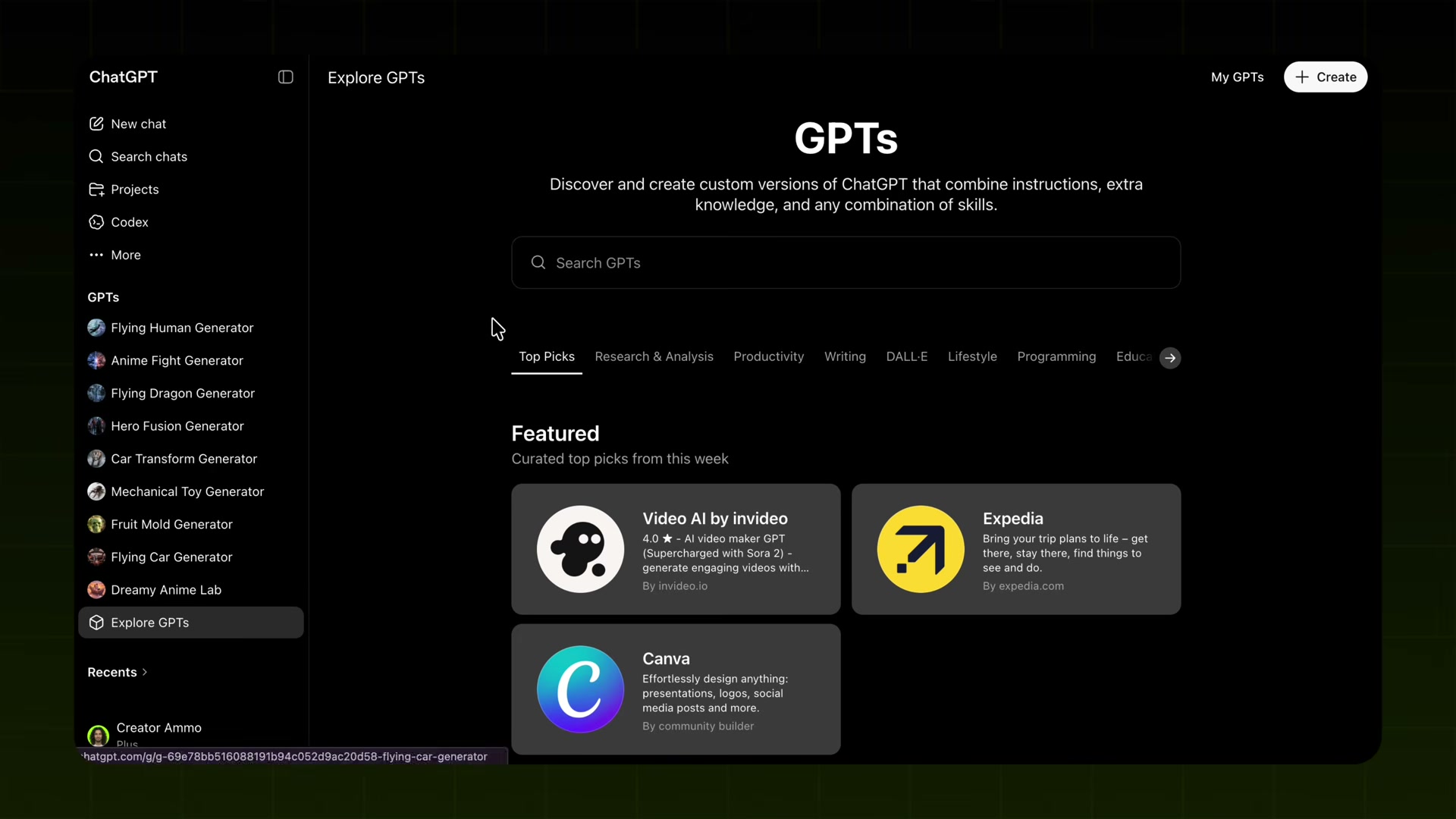This screenshot has height=819, width=1456.
Task: Click the Flying Dragon Generator avatar icon
Action: click(96, 393)
